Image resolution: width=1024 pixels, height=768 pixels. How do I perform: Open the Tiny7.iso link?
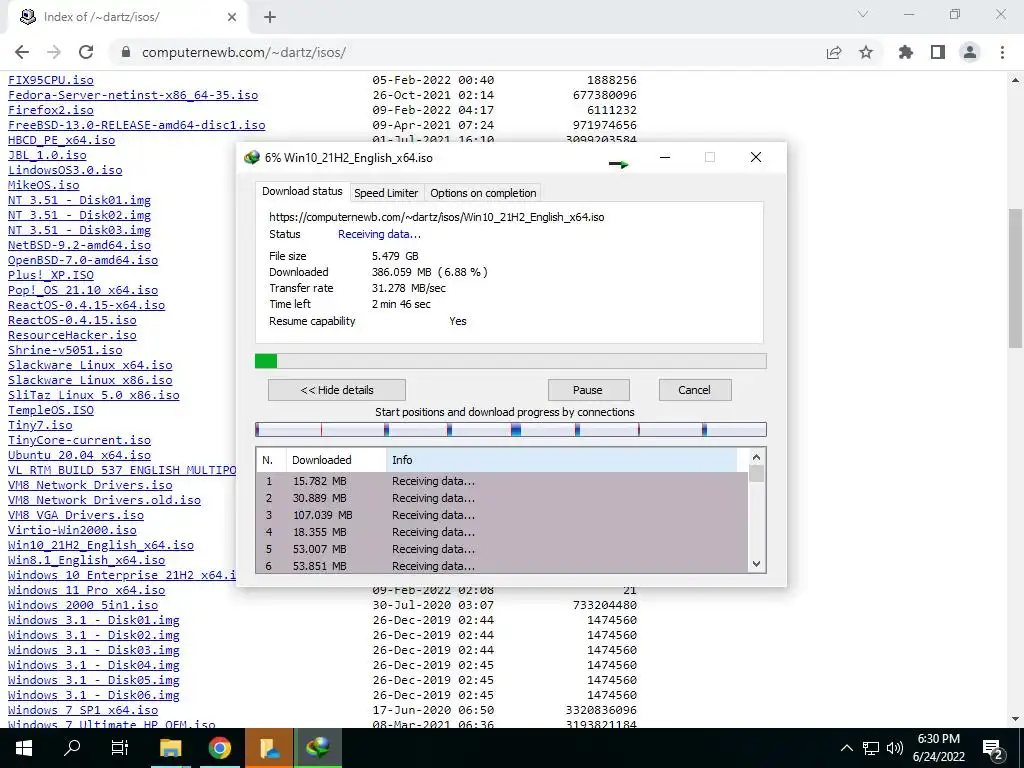coord(40,425)
